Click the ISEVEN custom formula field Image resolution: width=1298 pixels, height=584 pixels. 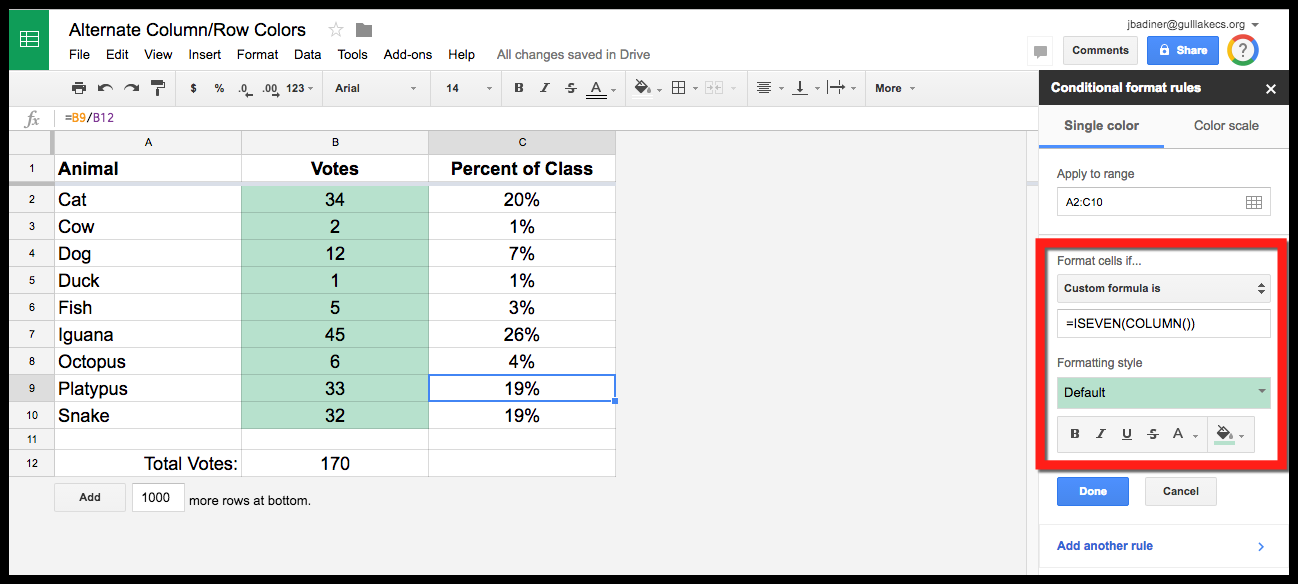(x=1164, y=323)
